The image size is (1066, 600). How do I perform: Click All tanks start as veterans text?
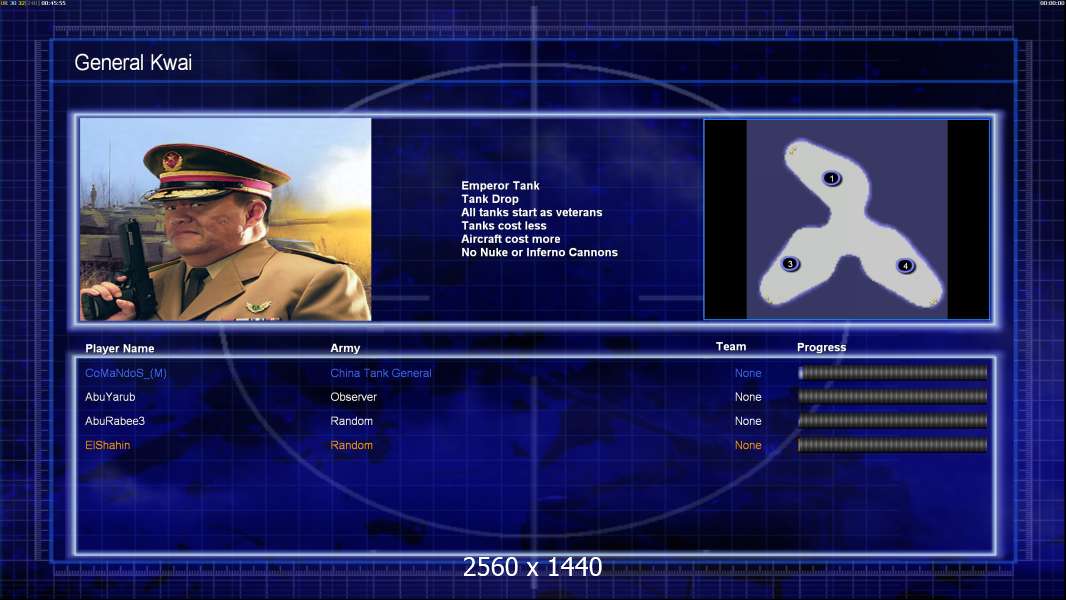[532, 212]
